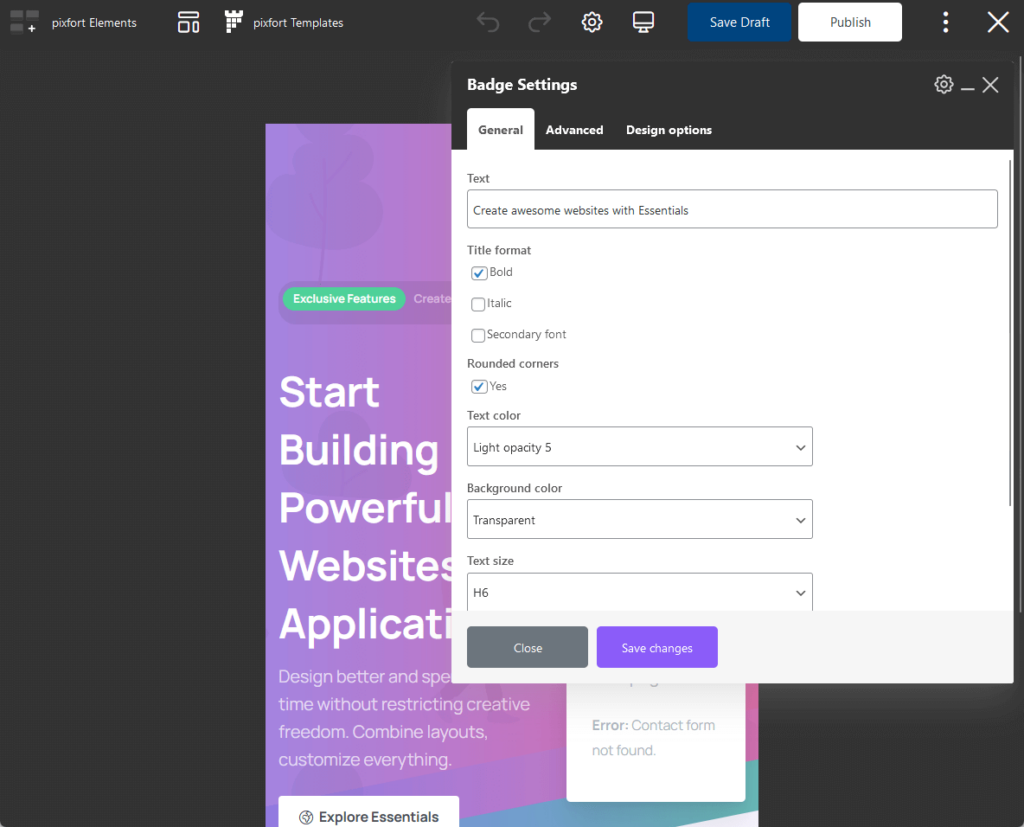Change Text size using the H6 dropdown
Viewport: 1024px width, 827px height.
[x=639, y=592]
